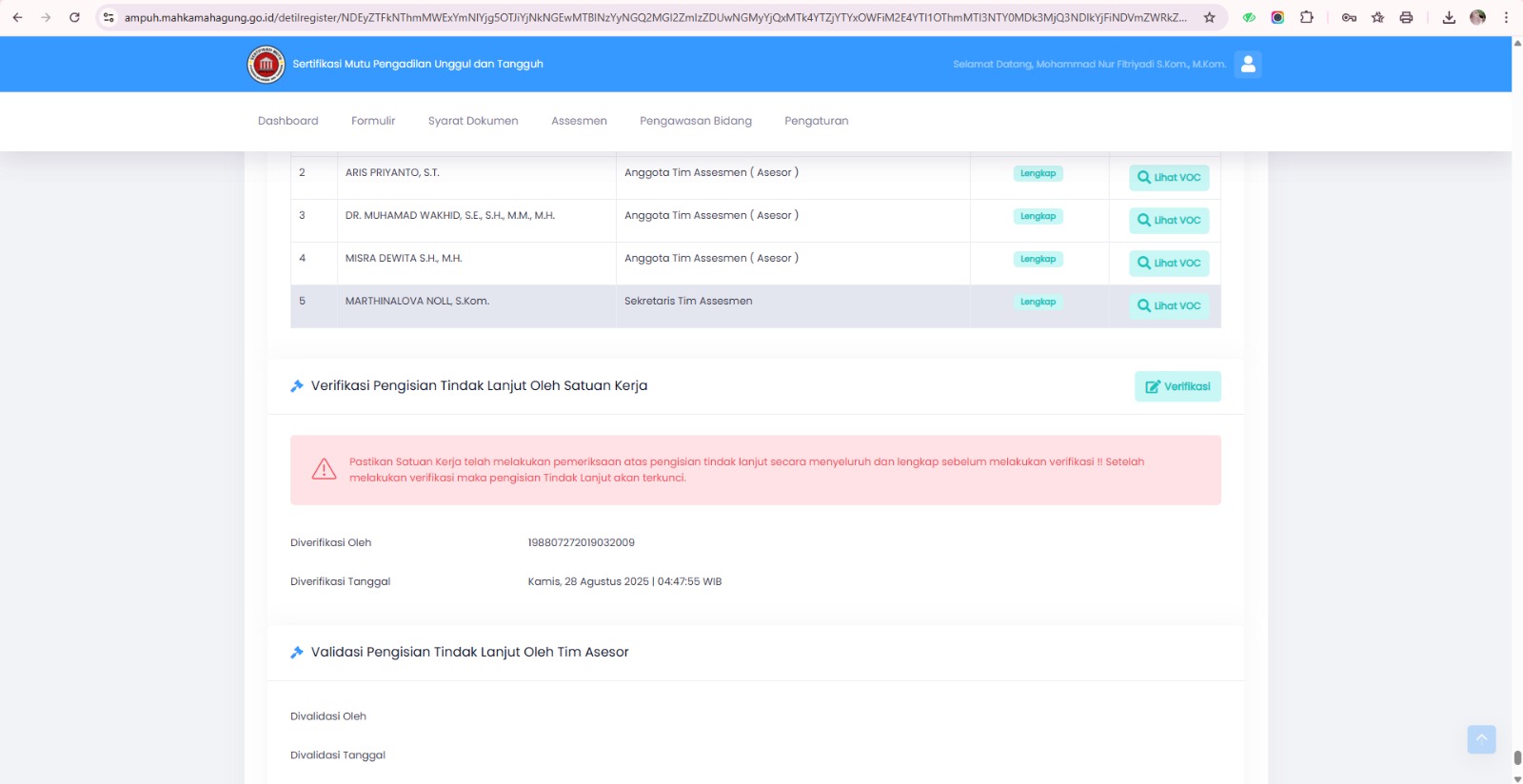View VOC for Aris Priyanto

(x=1168, y=178)
